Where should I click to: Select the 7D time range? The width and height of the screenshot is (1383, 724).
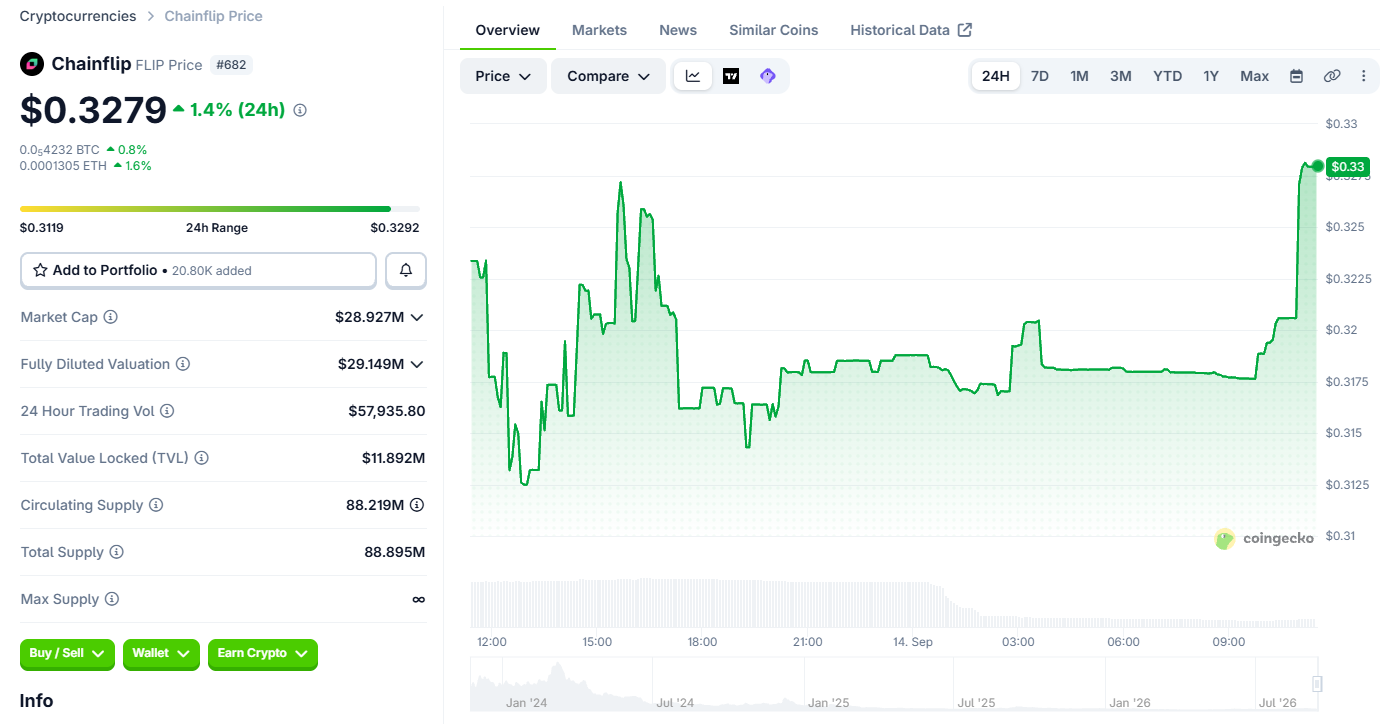coord(1040,76)
